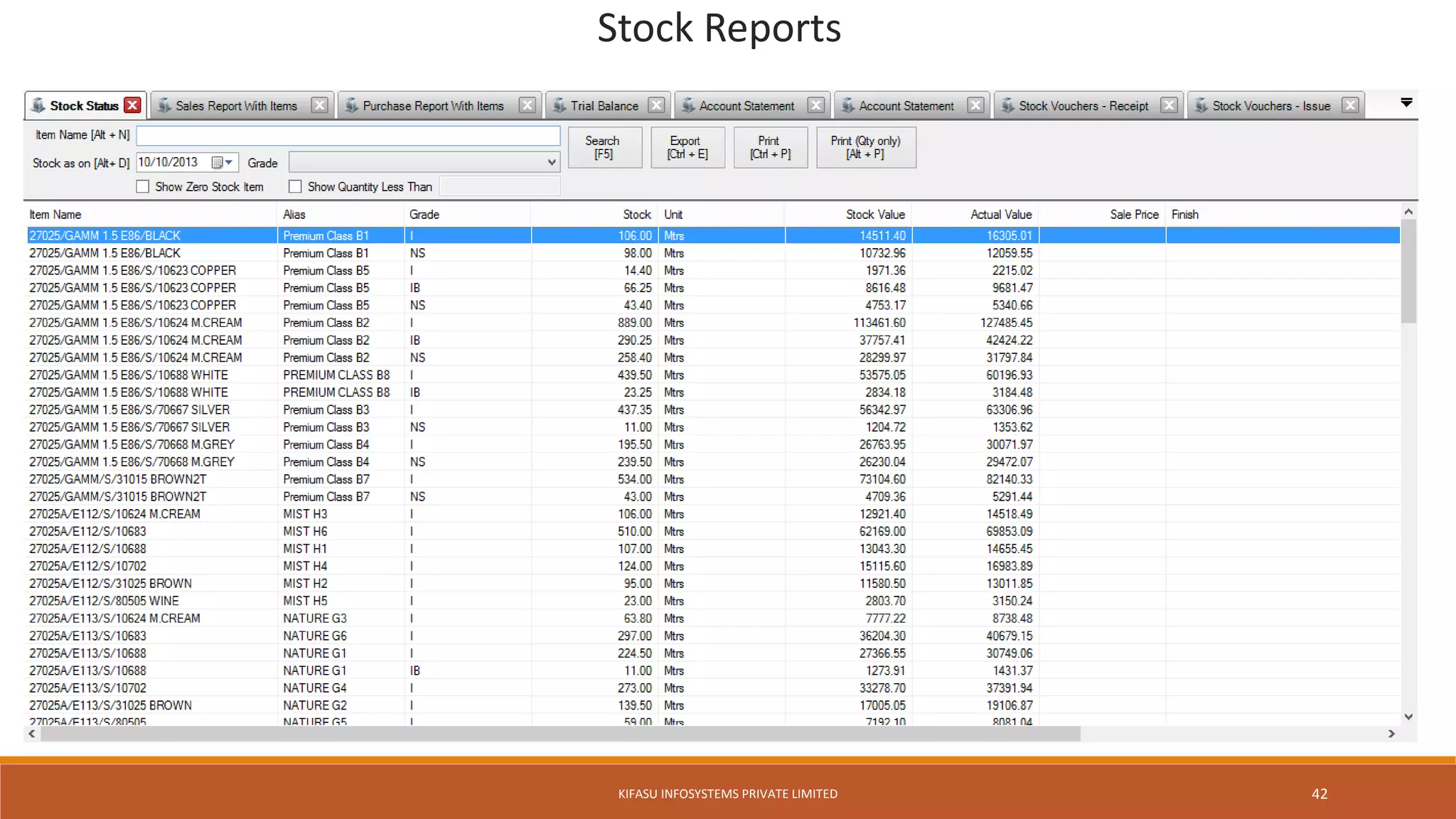Close the Stock Vouchers - Receipt tab
Screen dimensions: 1456x819
click(1169, 105)
